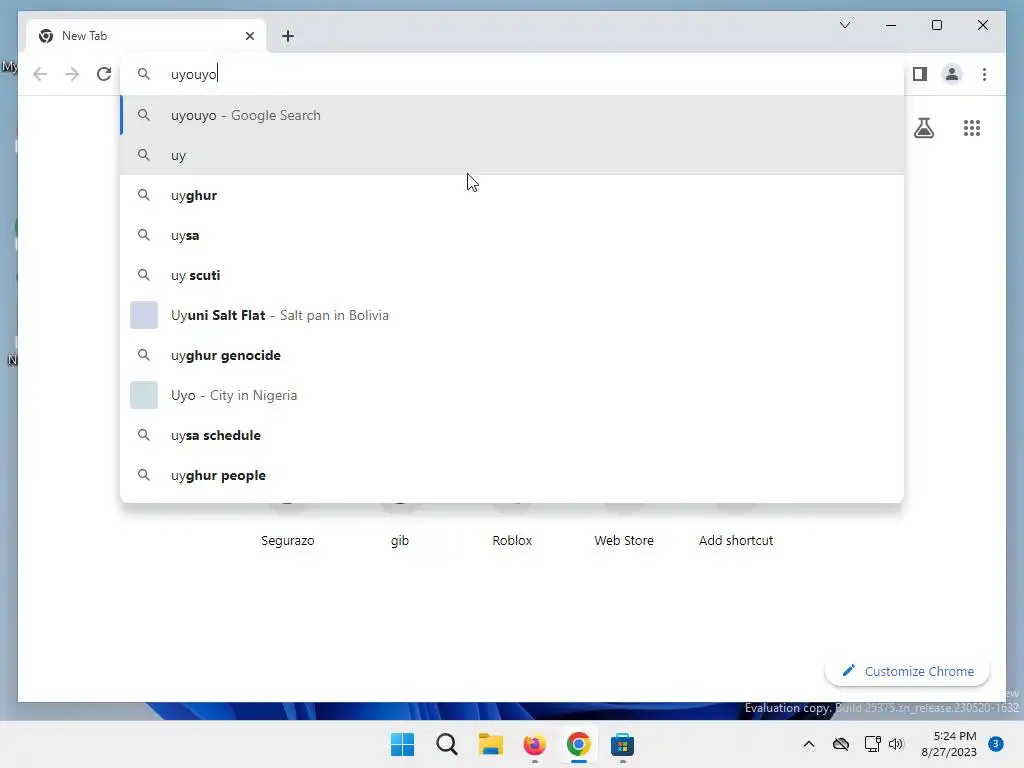Open the profile avatar menu
1024x768 pixels.
952,74
